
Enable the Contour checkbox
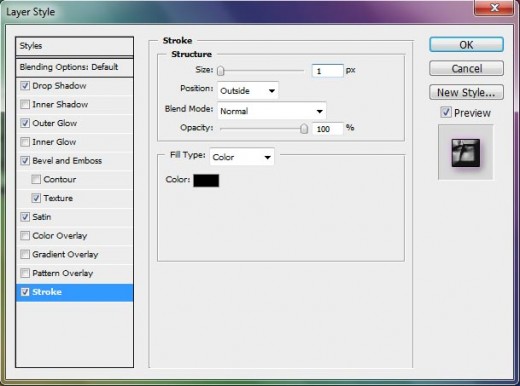[36, 179]
